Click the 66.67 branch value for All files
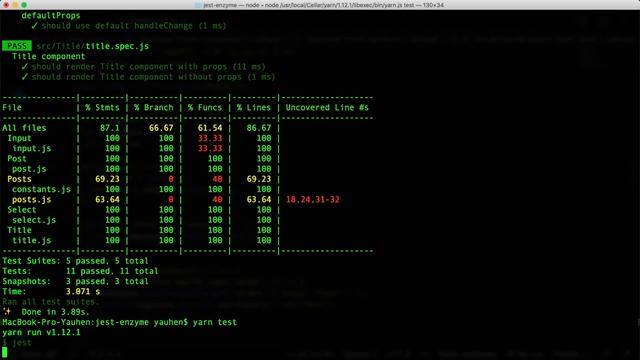This screenshot has width=640, height=360. tap(161, 128)
